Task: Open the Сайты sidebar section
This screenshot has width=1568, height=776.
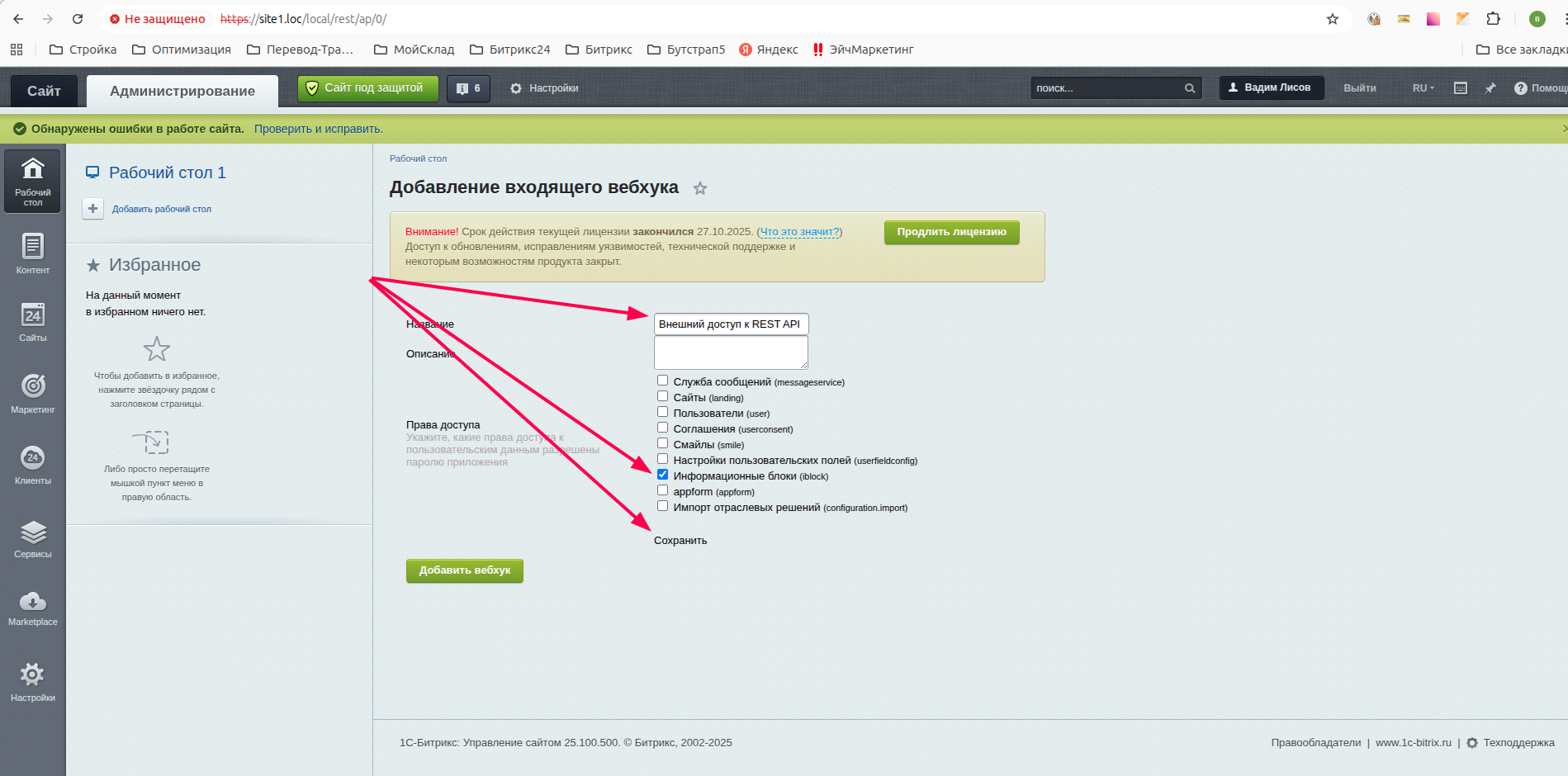Action: [x=33, y=322]
